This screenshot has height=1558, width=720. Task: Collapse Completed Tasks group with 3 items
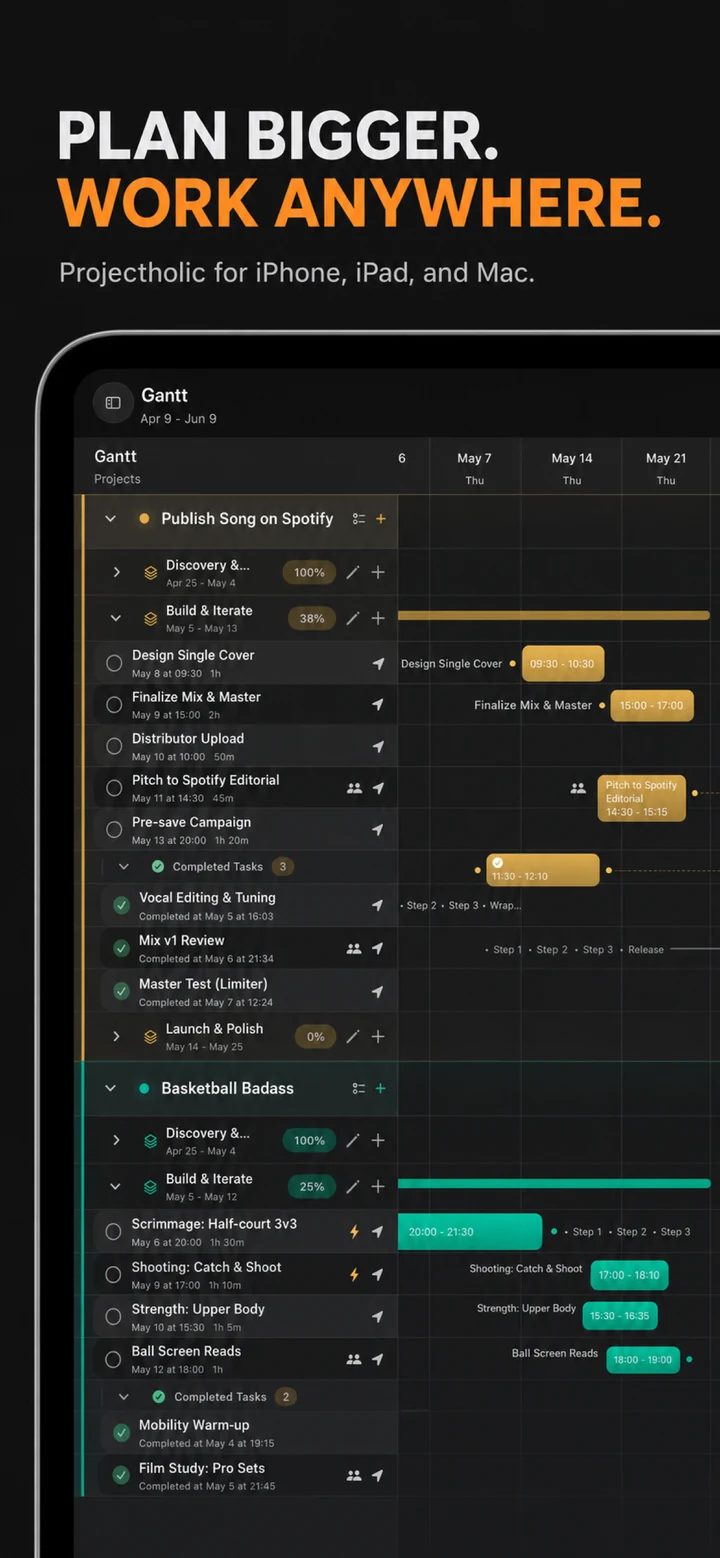click(124, 867)
